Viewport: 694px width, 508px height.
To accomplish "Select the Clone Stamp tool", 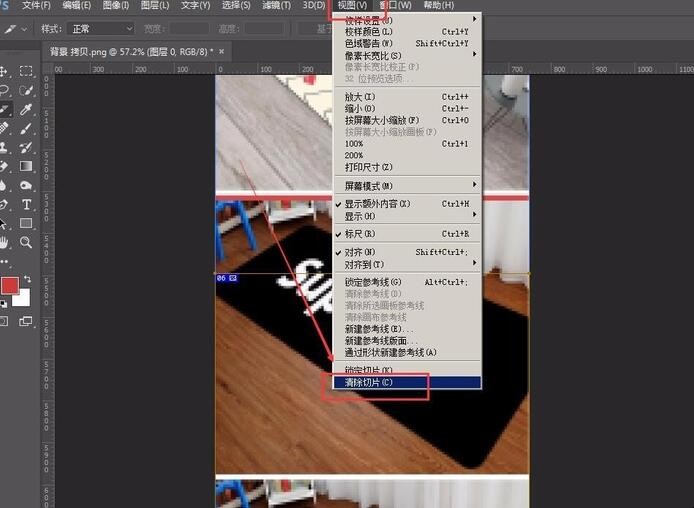I will pyautogui.click(x=4, y=147).
